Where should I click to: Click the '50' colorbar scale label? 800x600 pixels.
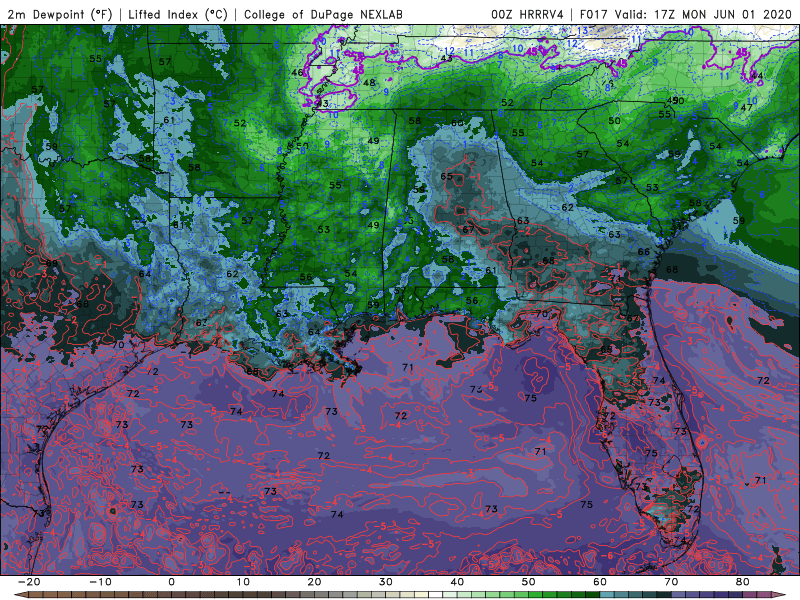pyautogui.click(x=529, y=582)
